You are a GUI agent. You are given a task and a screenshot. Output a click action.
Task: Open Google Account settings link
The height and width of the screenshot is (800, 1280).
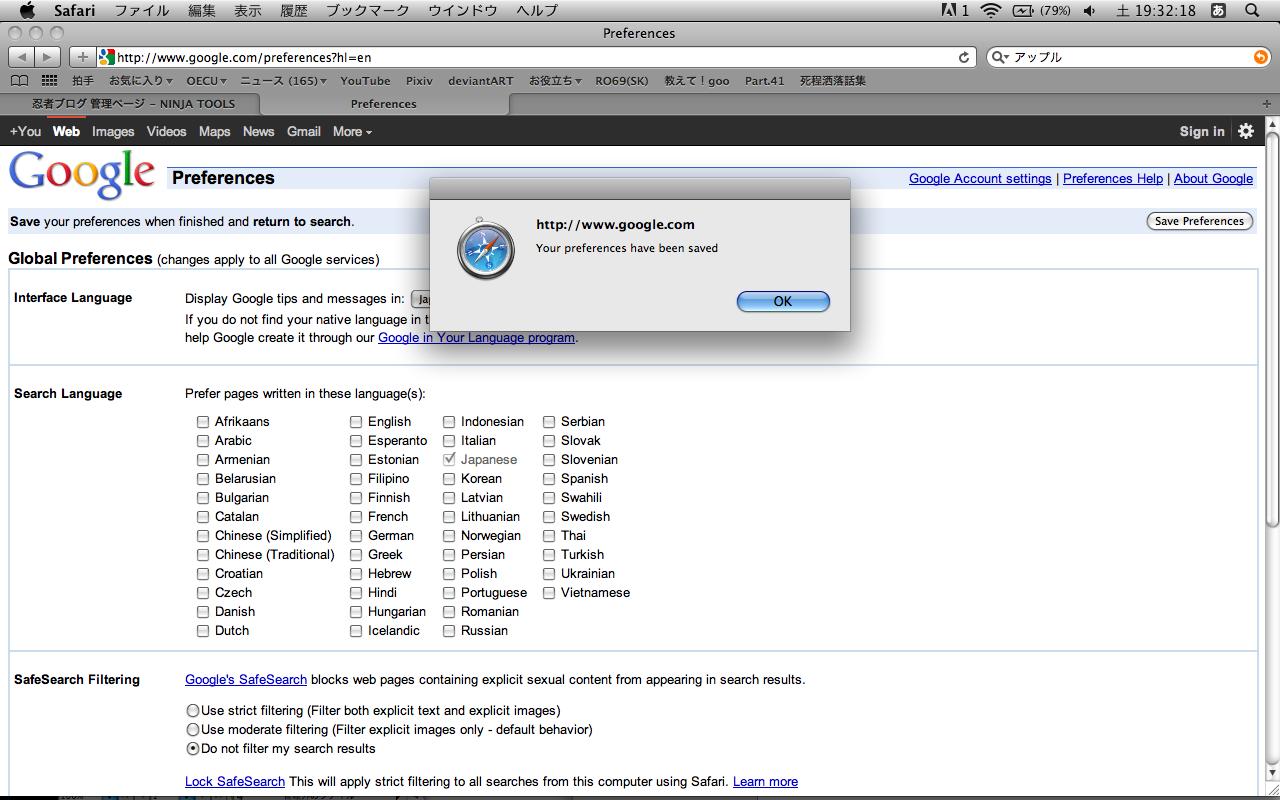[x=980, y=178]
